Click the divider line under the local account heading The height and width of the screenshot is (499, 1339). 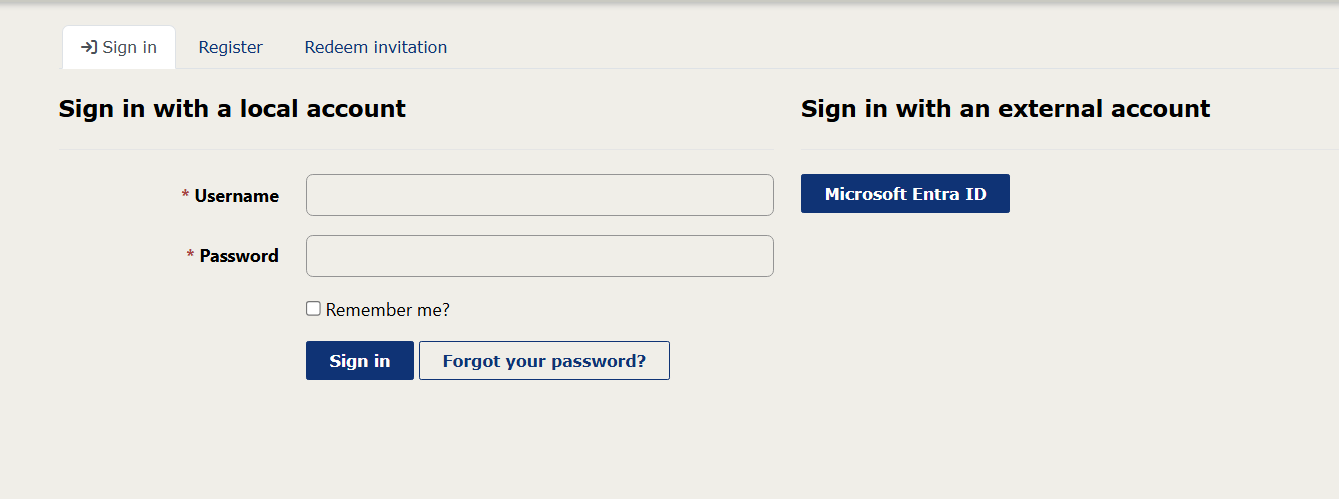point(416,149)
